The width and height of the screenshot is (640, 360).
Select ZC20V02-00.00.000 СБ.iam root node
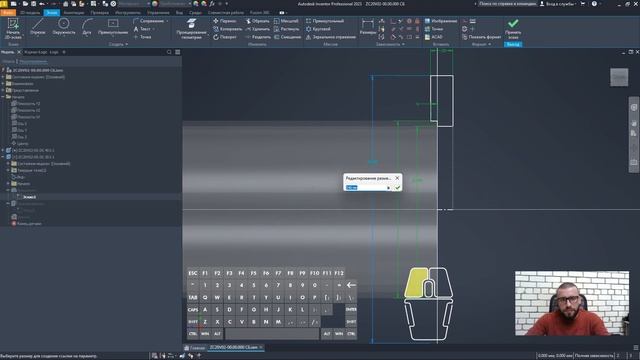[x=35, y=70]
